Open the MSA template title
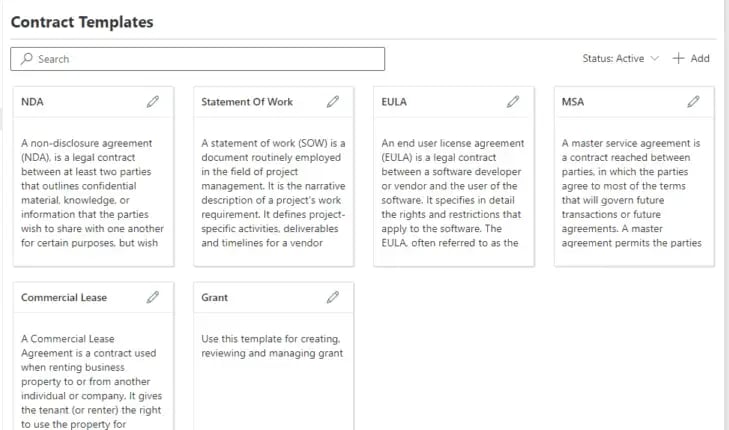Screen dimensions: 729x430 coord(573,102)
